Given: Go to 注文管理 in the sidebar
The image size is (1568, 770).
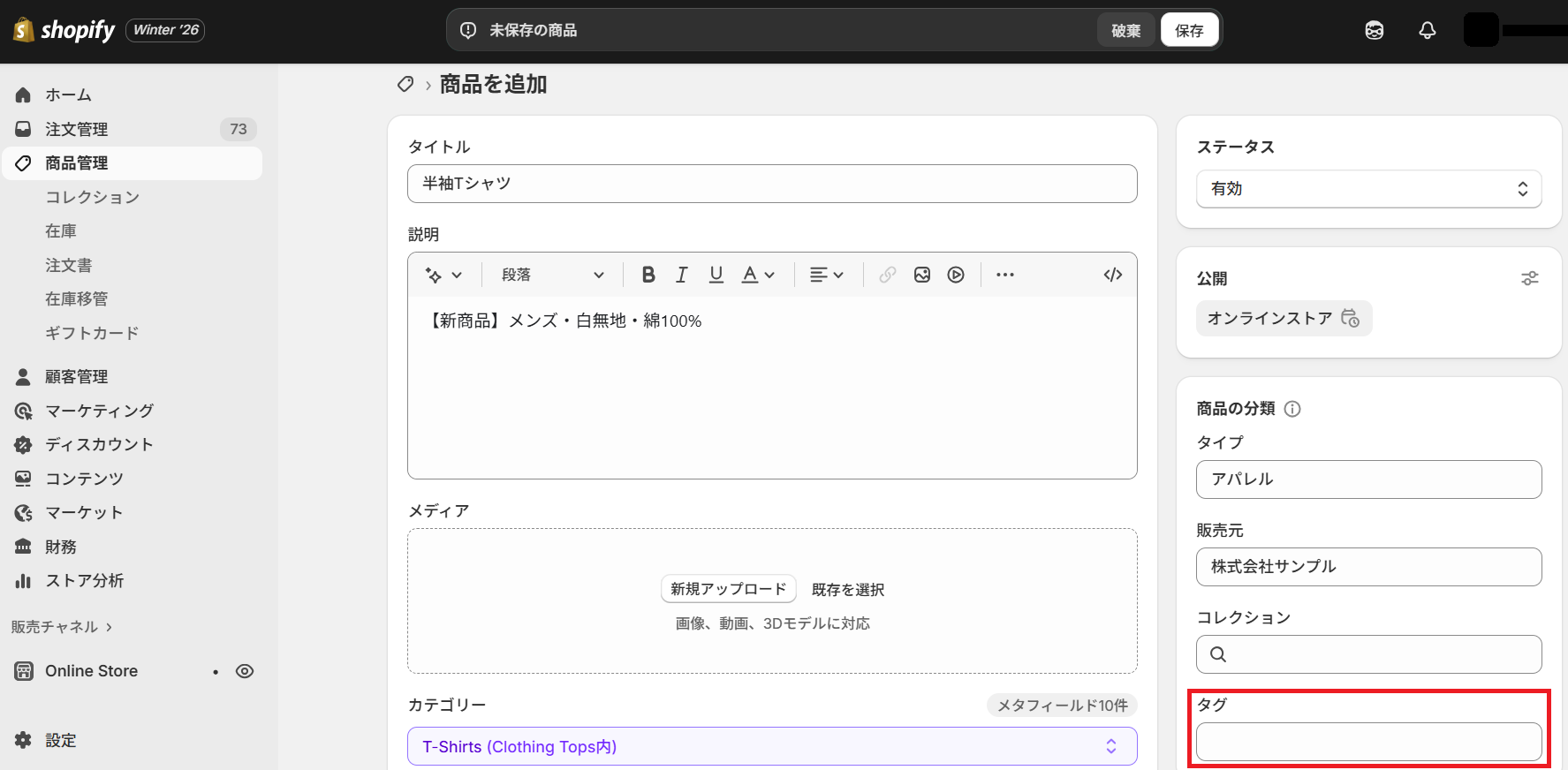Looking at the screenshot, I should point(77,129).
